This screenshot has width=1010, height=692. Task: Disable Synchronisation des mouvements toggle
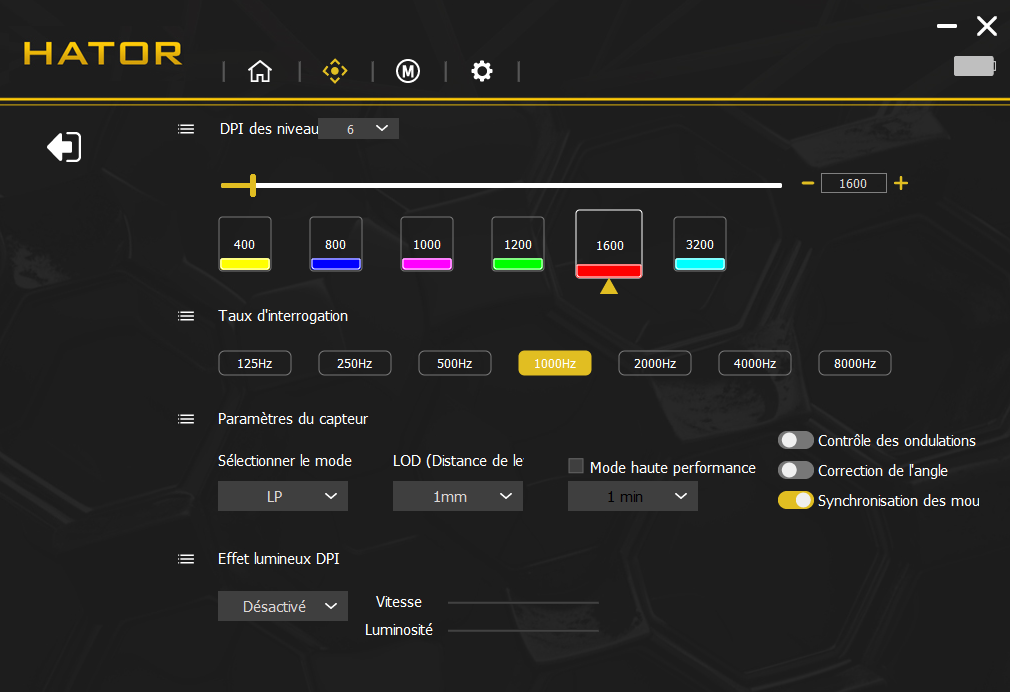pyautogui.click(x=795, y=500)
